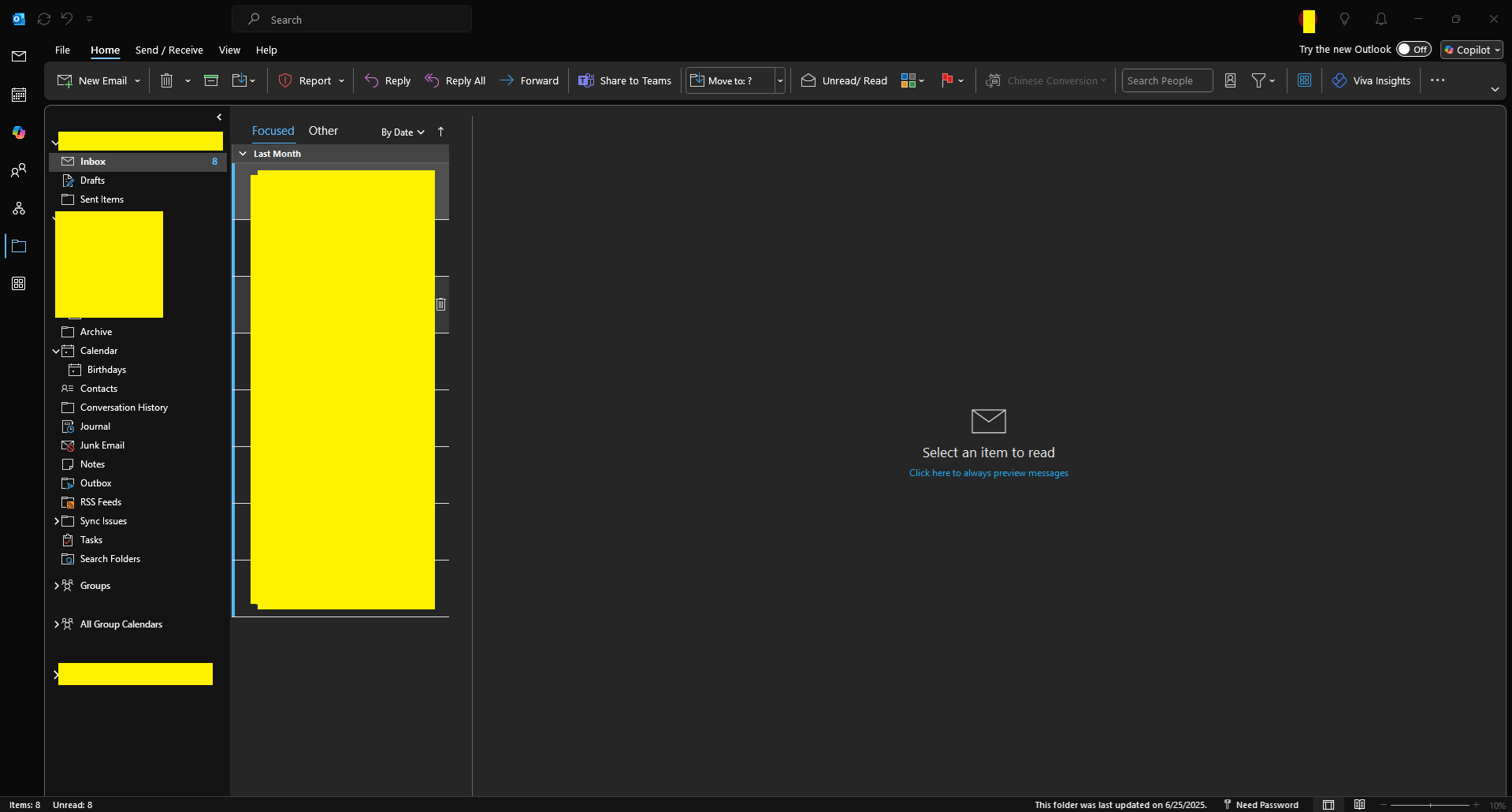
Task: Click the Delete trash can toolbar icon
Action: click(167, 80)
